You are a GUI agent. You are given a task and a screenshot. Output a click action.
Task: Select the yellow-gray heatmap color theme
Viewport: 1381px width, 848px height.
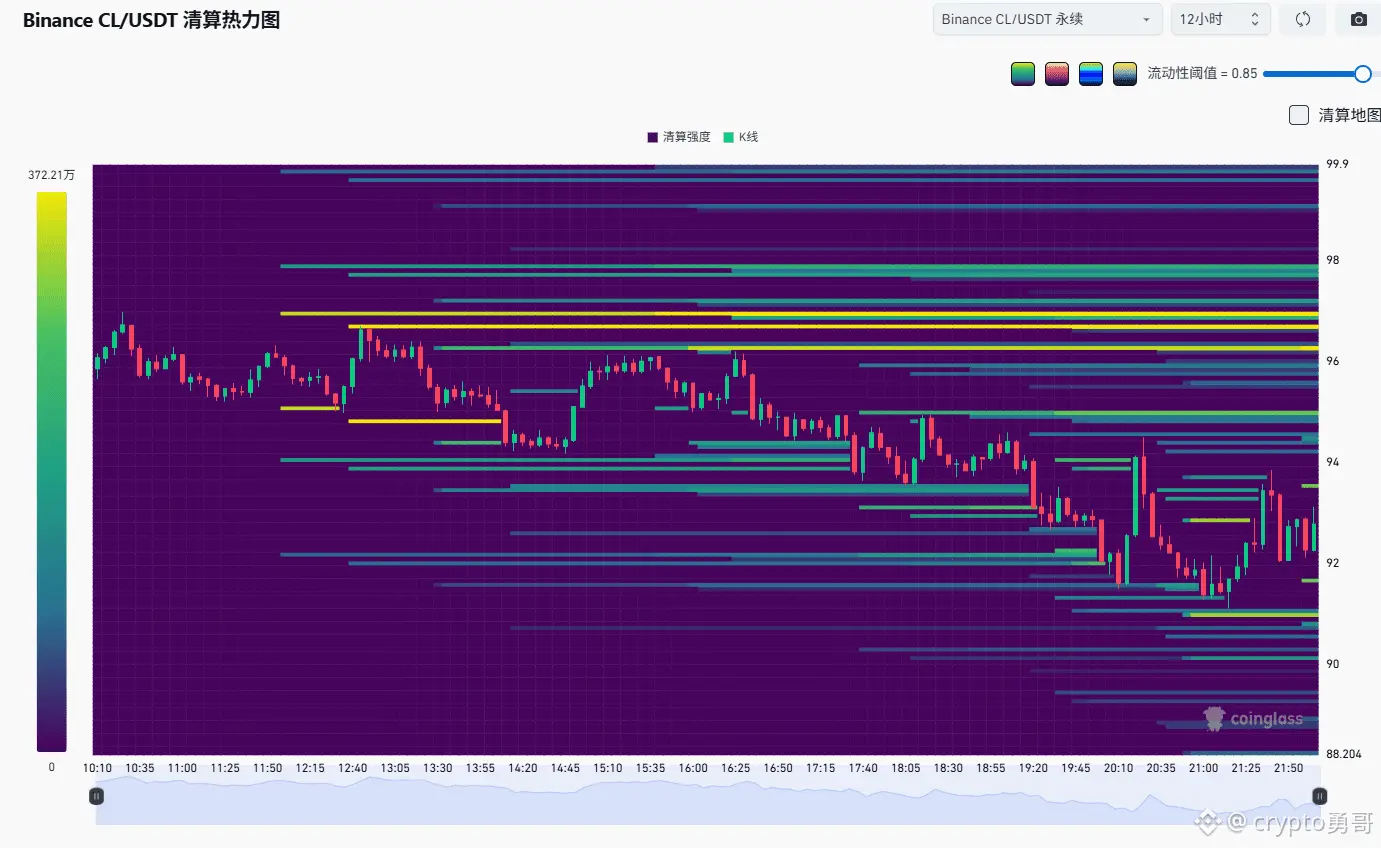[1125, 74]
